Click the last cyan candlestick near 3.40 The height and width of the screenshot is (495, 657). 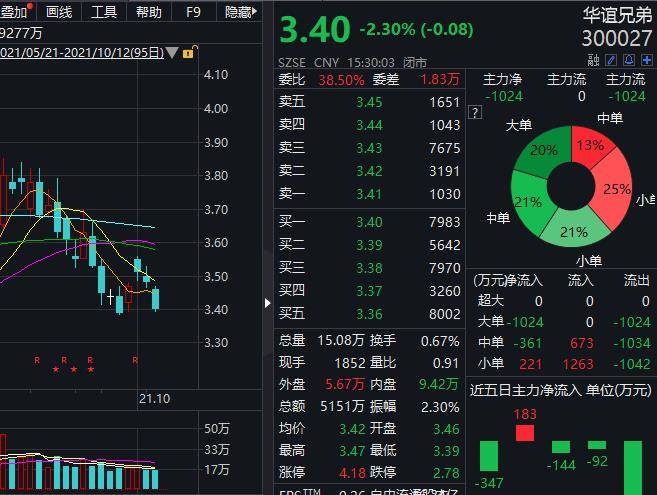155,299
